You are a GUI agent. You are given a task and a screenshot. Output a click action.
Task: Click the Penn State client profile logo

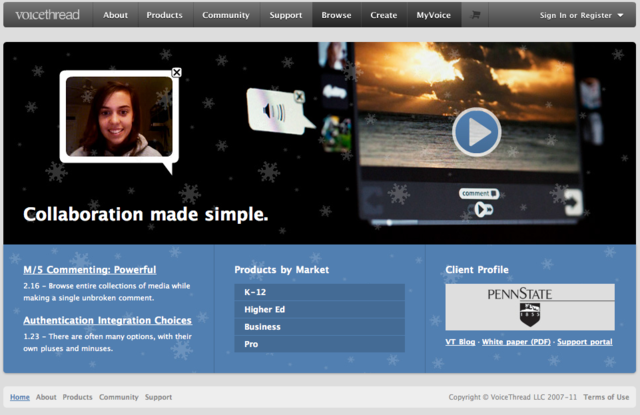pyautogui.click(x=530, y=307)
